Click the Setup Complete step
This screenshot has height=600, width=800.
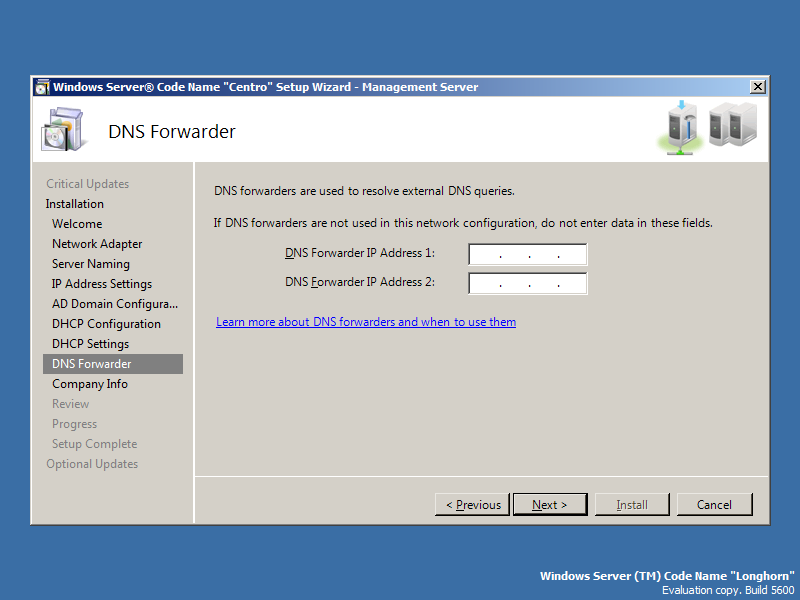(x=94, y=444)
